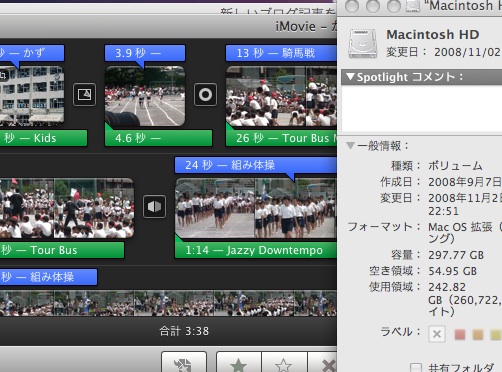Select the crowd clip above the Tour Bus track
Viewport: 502px width, 372px height.
(67, 208)
